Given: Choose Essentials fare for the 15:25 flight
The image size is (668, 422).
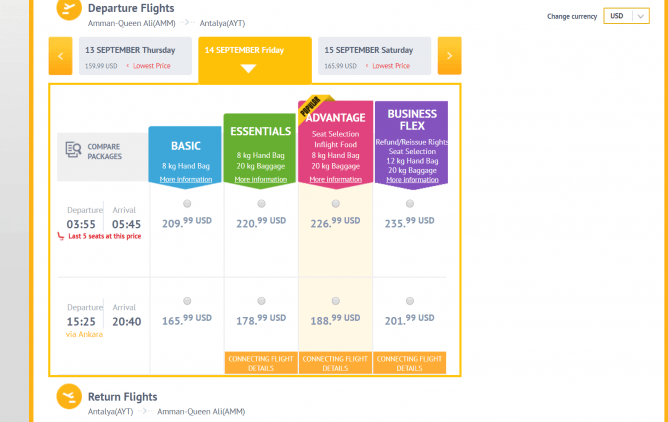Looking at the screenshot, I should [261, 301].
